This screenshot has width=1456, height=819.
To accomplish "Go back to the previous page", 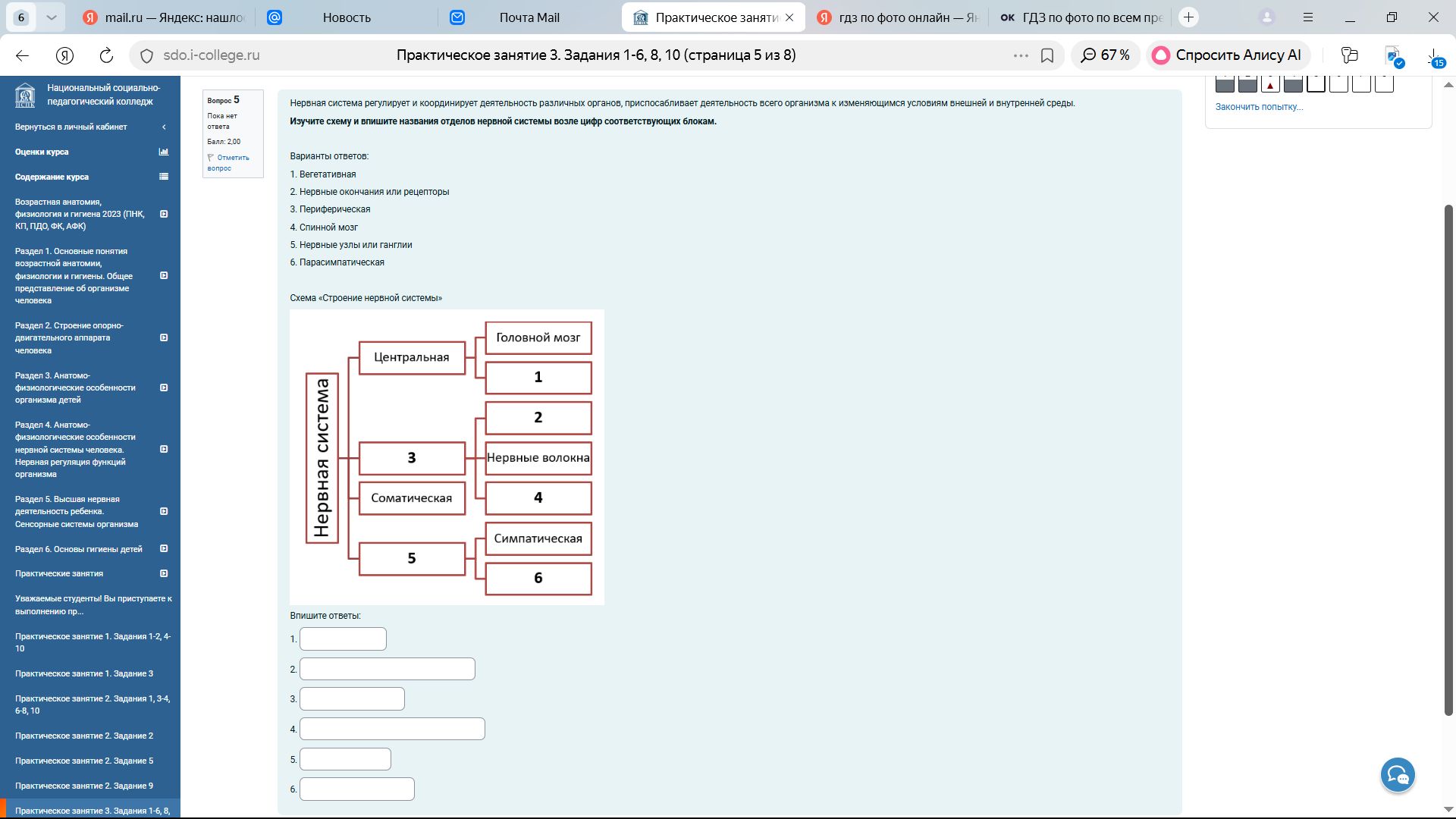I will click(x=22, y=55).
